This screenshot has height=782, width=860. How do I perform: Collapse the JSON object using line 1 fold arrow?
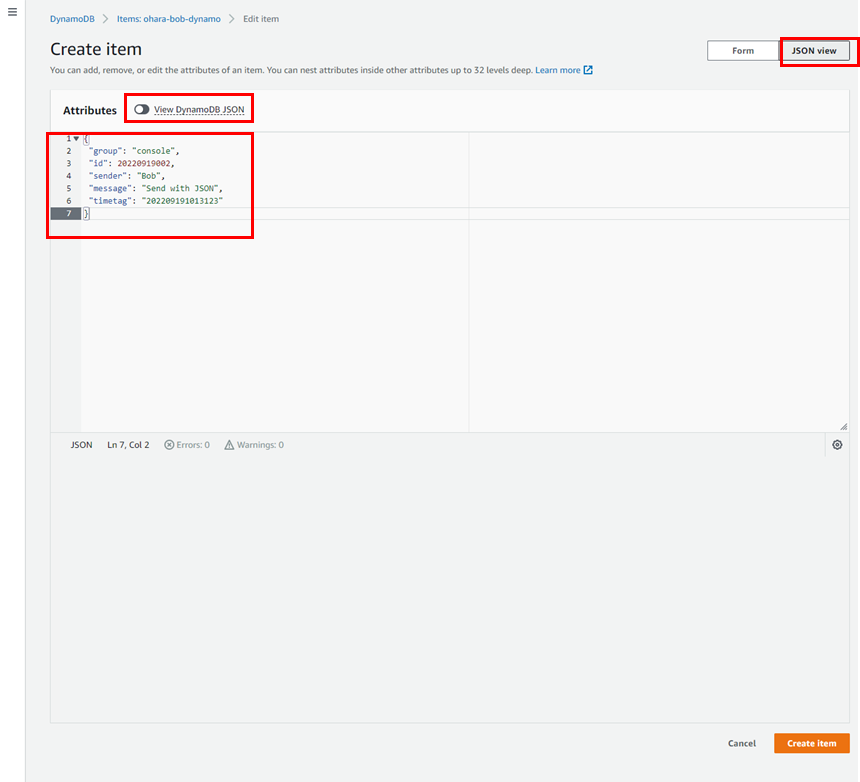[x=76, y=139]
